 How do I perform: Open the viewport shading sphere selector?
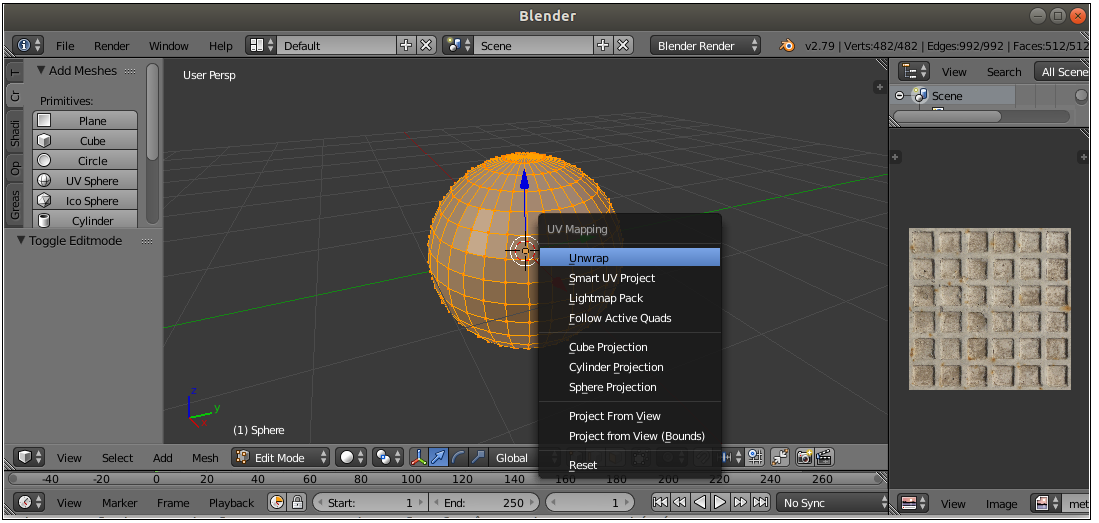[352, 458]
